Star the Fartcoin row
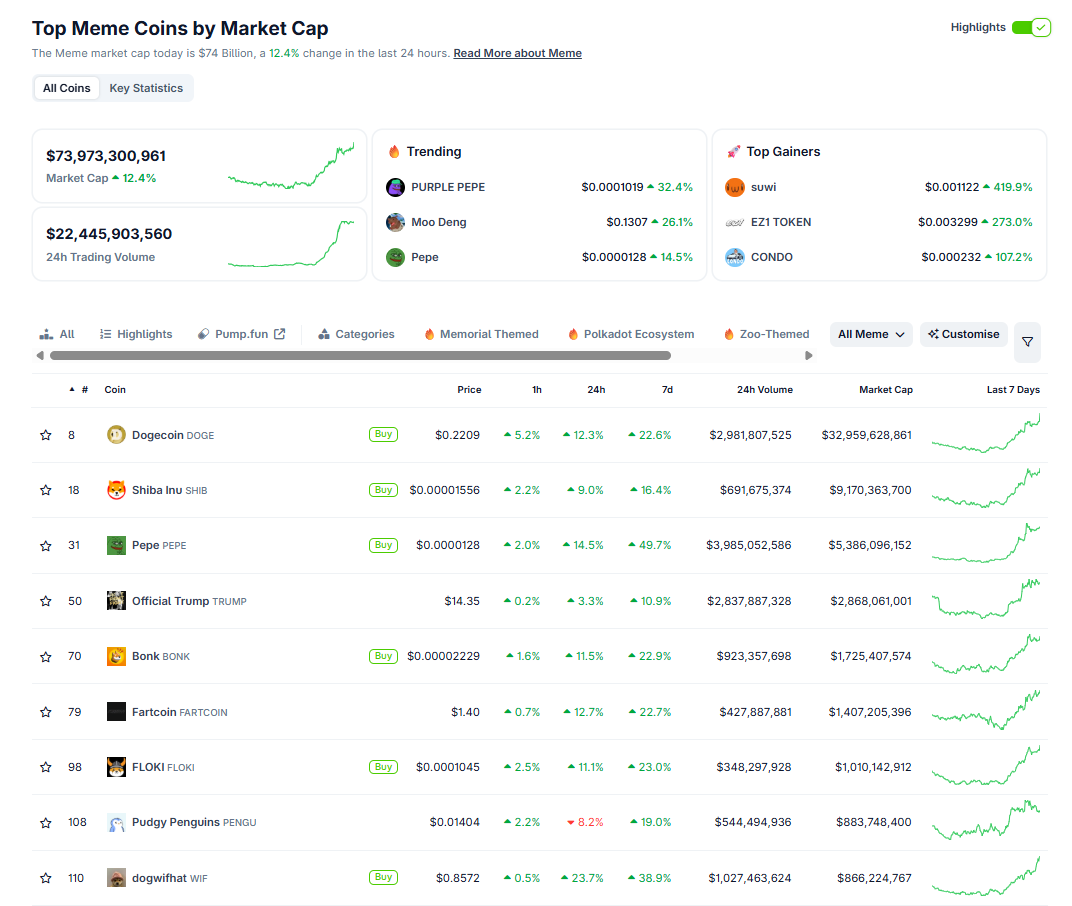The height and width of the screenshot is (906, 1072). point(46,712)
